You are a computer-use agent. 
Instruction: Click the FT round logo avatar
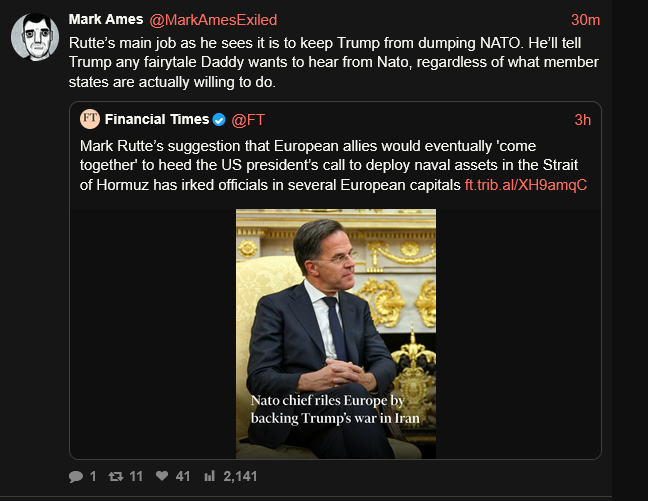[x=90, y=120]
